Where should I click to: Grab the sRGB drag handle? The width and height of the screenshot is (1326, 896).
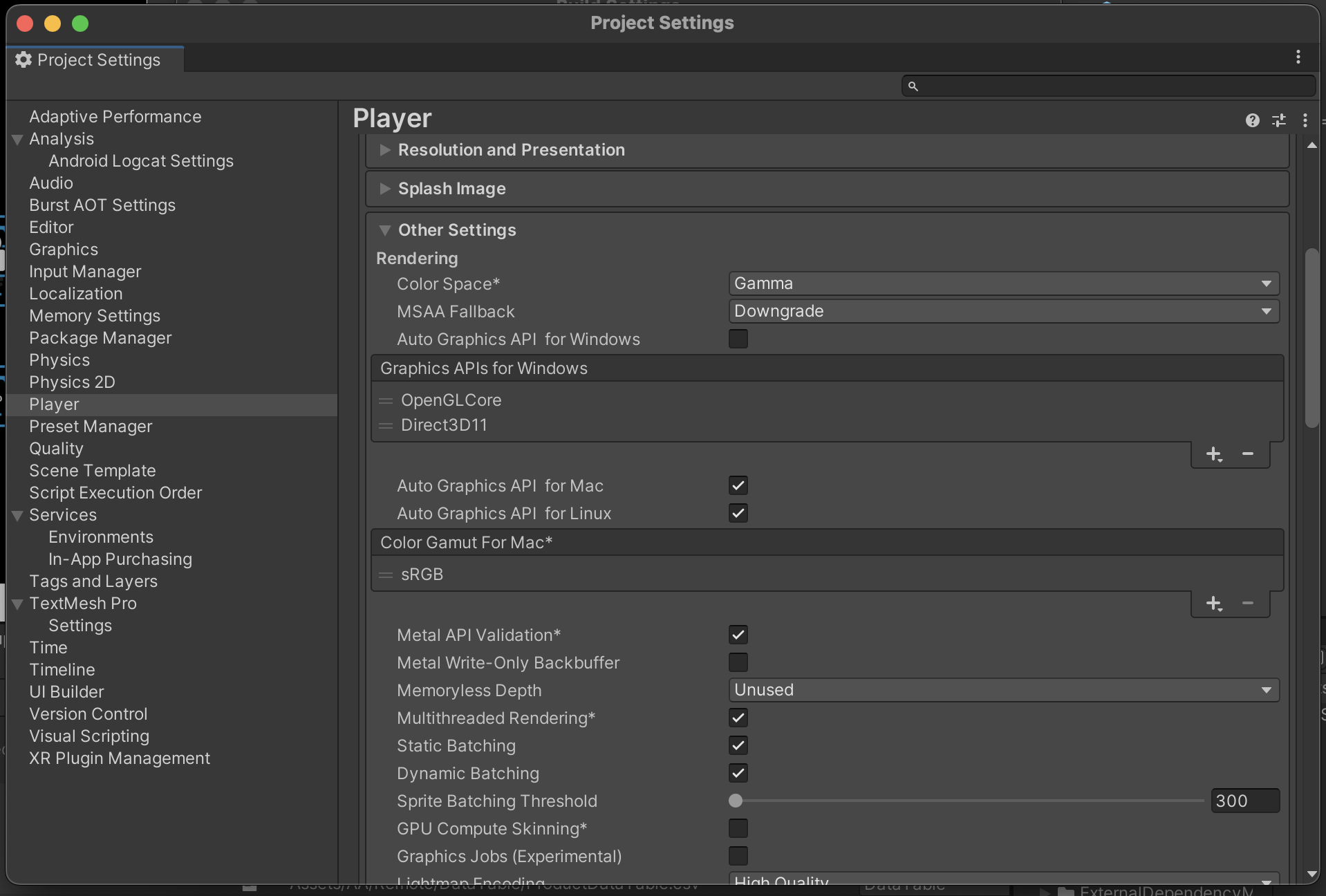click(386, 575)
